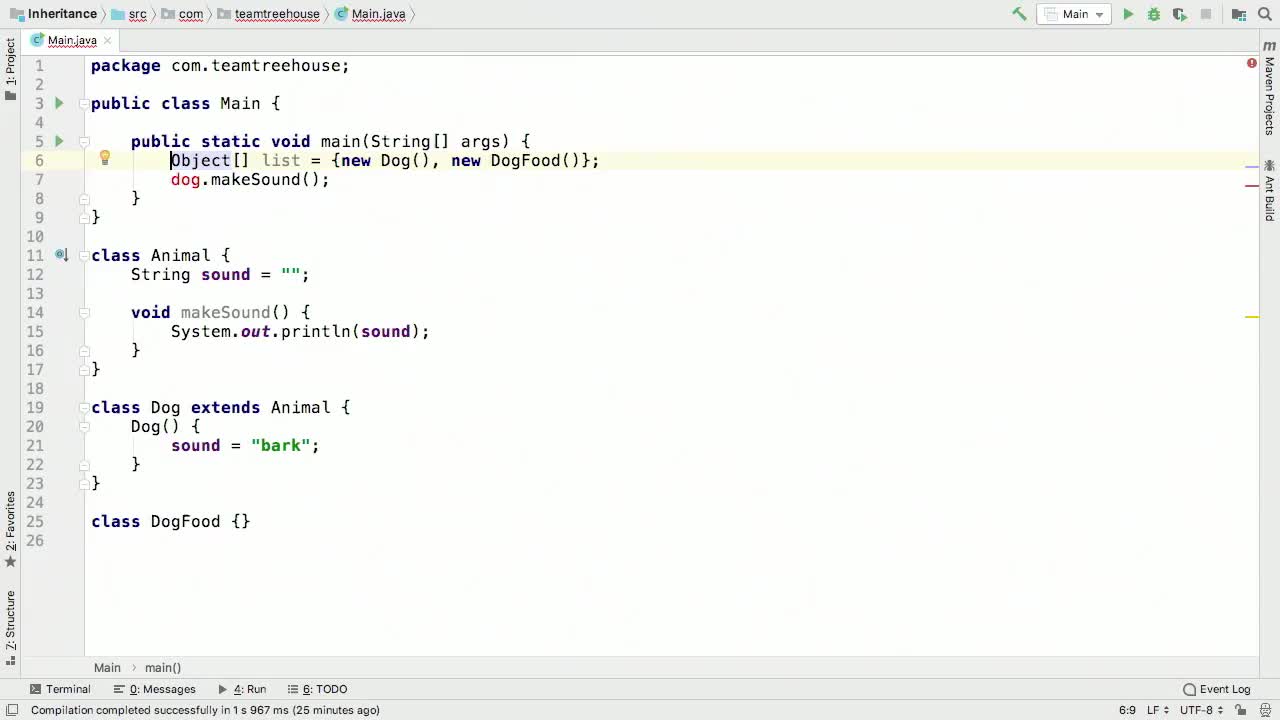
Task: Click the inspection error indicator above the scrollbar
Action: [x=1251, y=63]
